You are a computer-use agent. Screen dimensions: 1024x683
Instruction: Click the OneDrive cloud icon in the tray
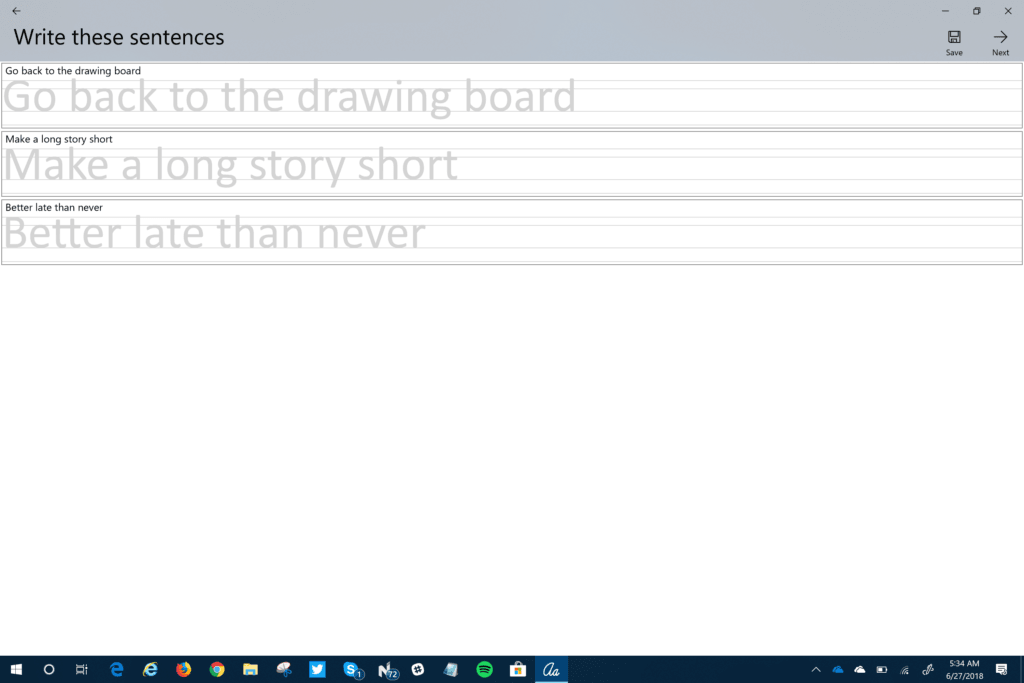click(838, 669)
